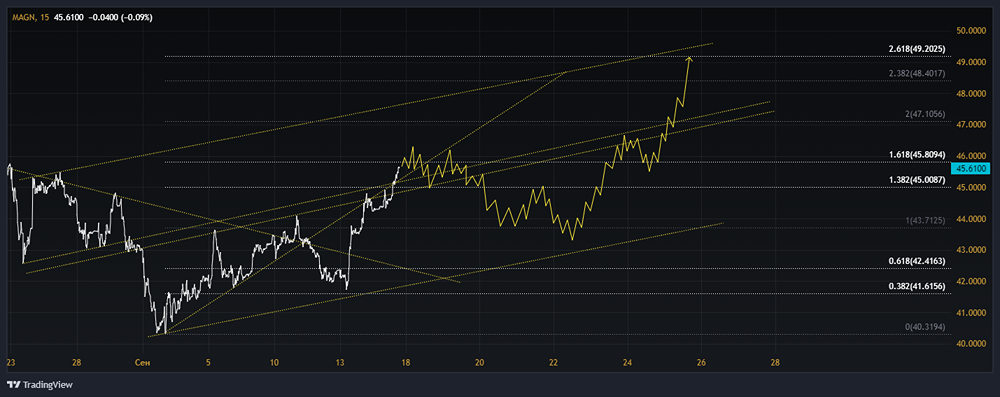Image resolution: width=1000 pixels, height=397 pixels.
Task: Click the 2(47.1056) Fibonacci label
Action: tap(925, 114)
